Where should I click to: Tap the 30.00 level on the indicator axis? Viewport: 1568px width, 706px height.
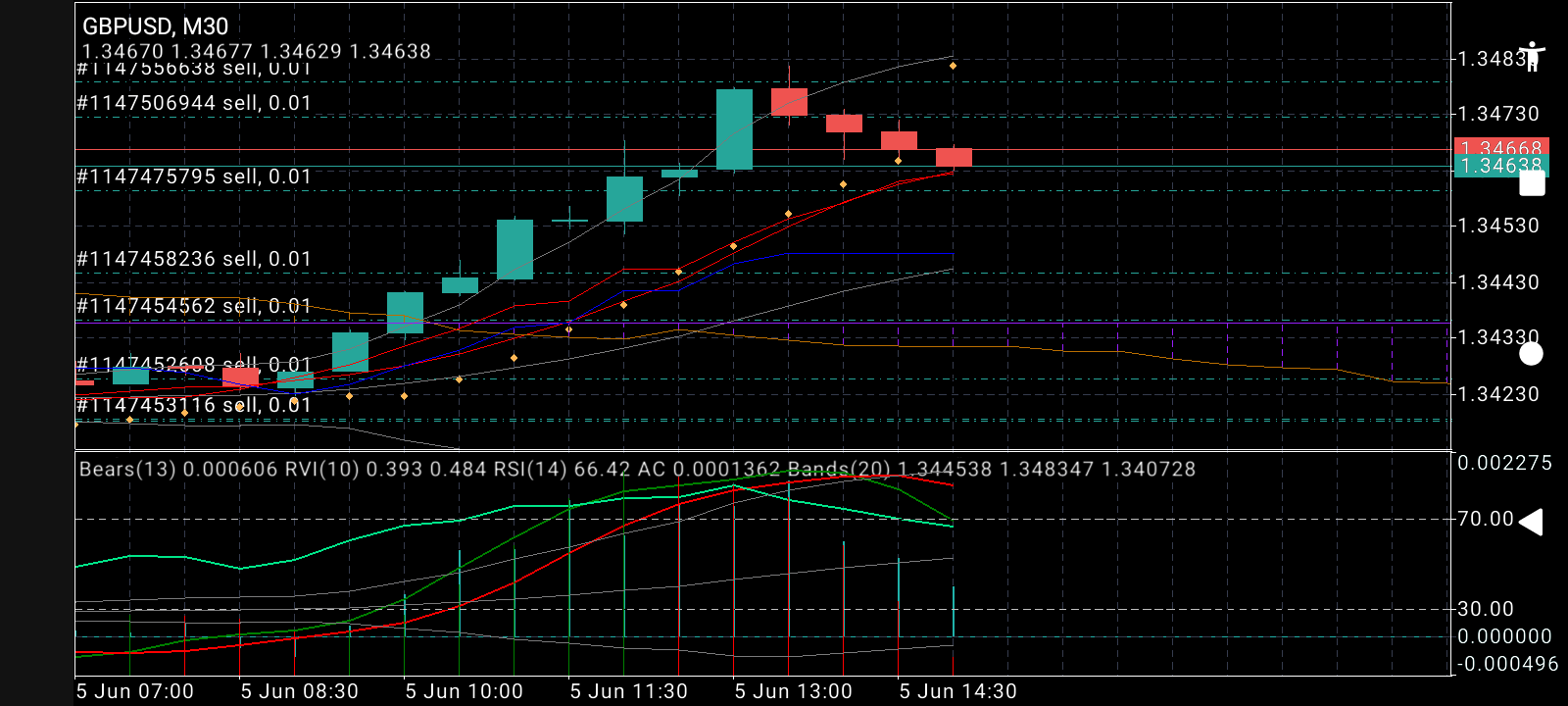(1486, 609)
